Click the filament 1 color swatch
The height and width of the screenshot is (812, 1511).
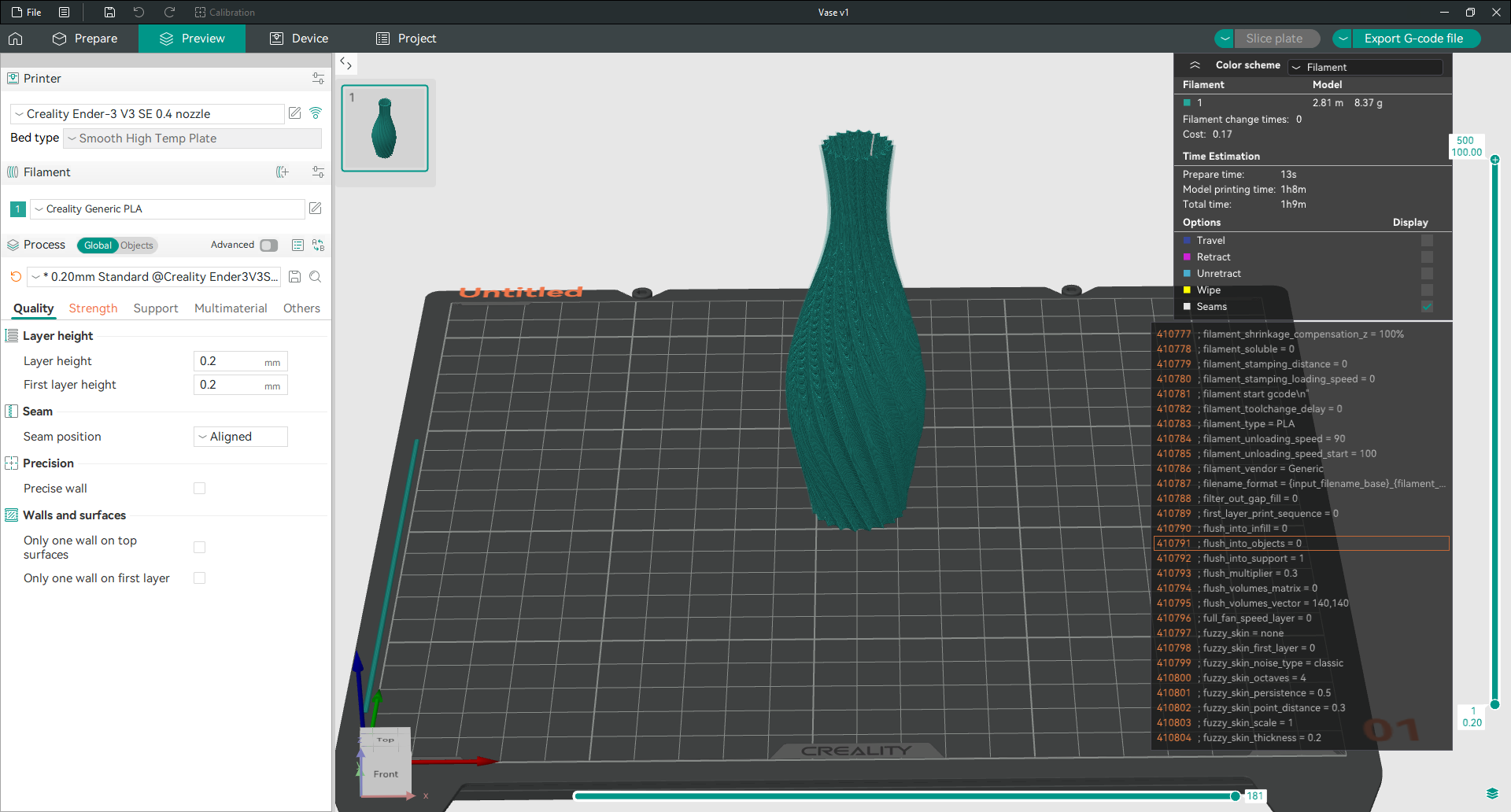(18, 209)
